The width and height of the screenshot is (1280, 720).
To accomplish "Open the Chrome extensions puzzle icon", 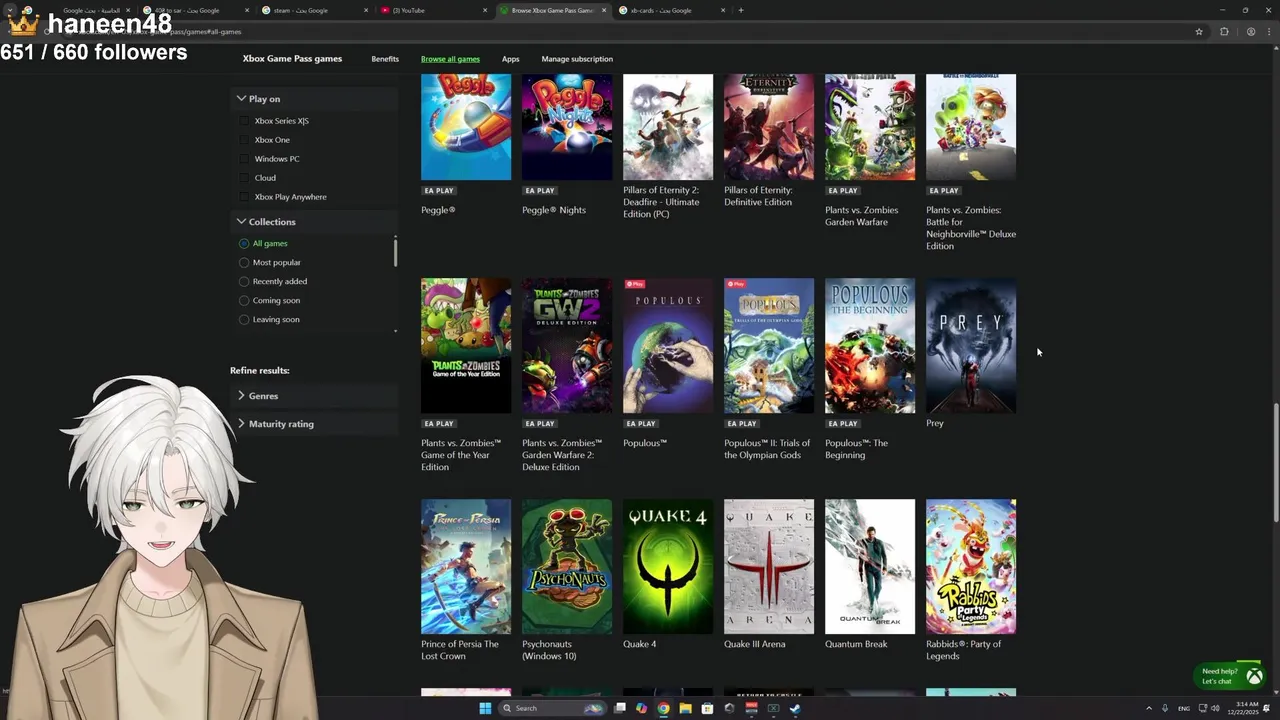I will coord(1224,31).
